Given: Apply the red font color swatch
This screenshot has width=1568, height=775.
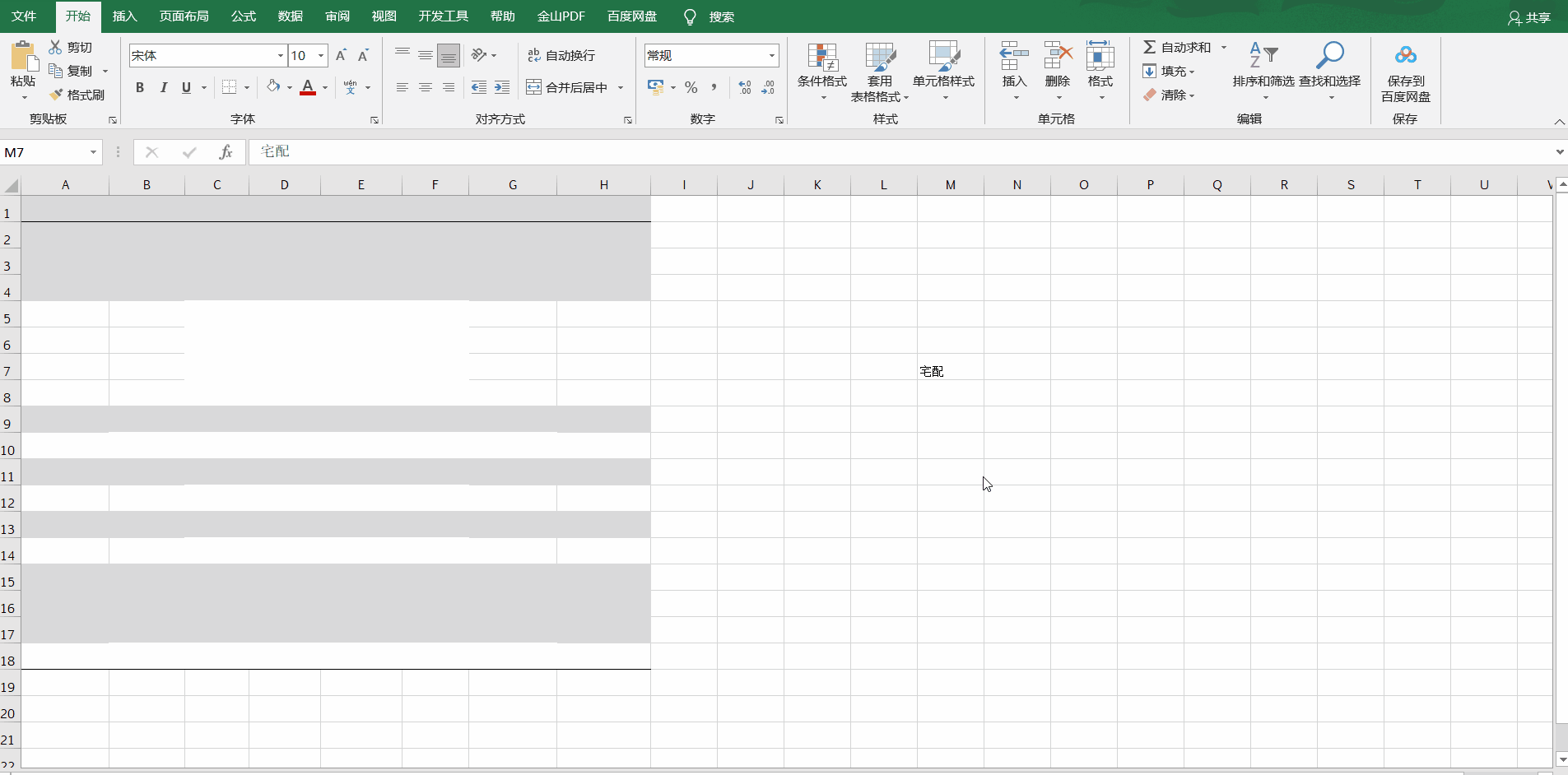Looking at the screenshot, I should click(x=308, y=87).
